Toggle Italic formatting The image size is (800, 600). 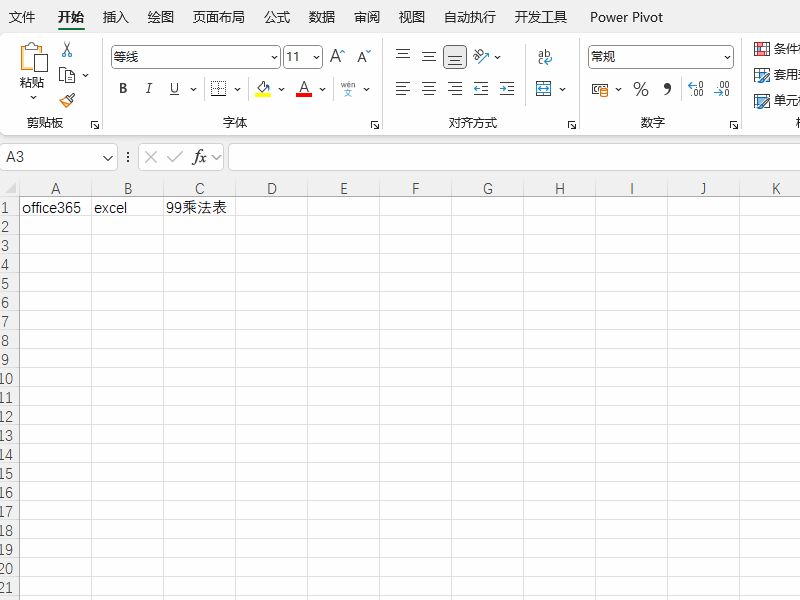tap(148, 89)
